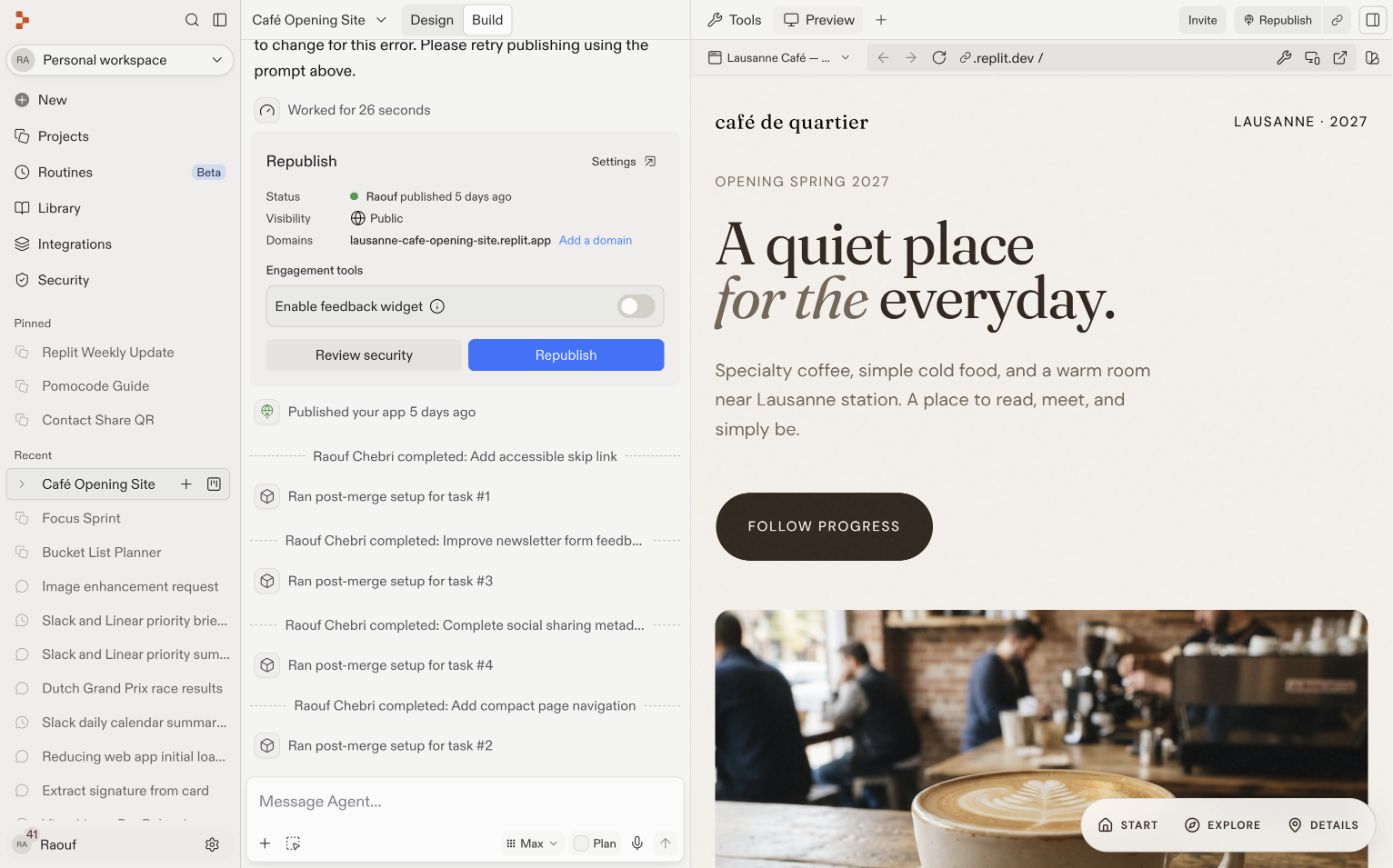Click DETAILS in the preview navigation
This screenshot has height=868, width=1393.
tap(1323, 825)
